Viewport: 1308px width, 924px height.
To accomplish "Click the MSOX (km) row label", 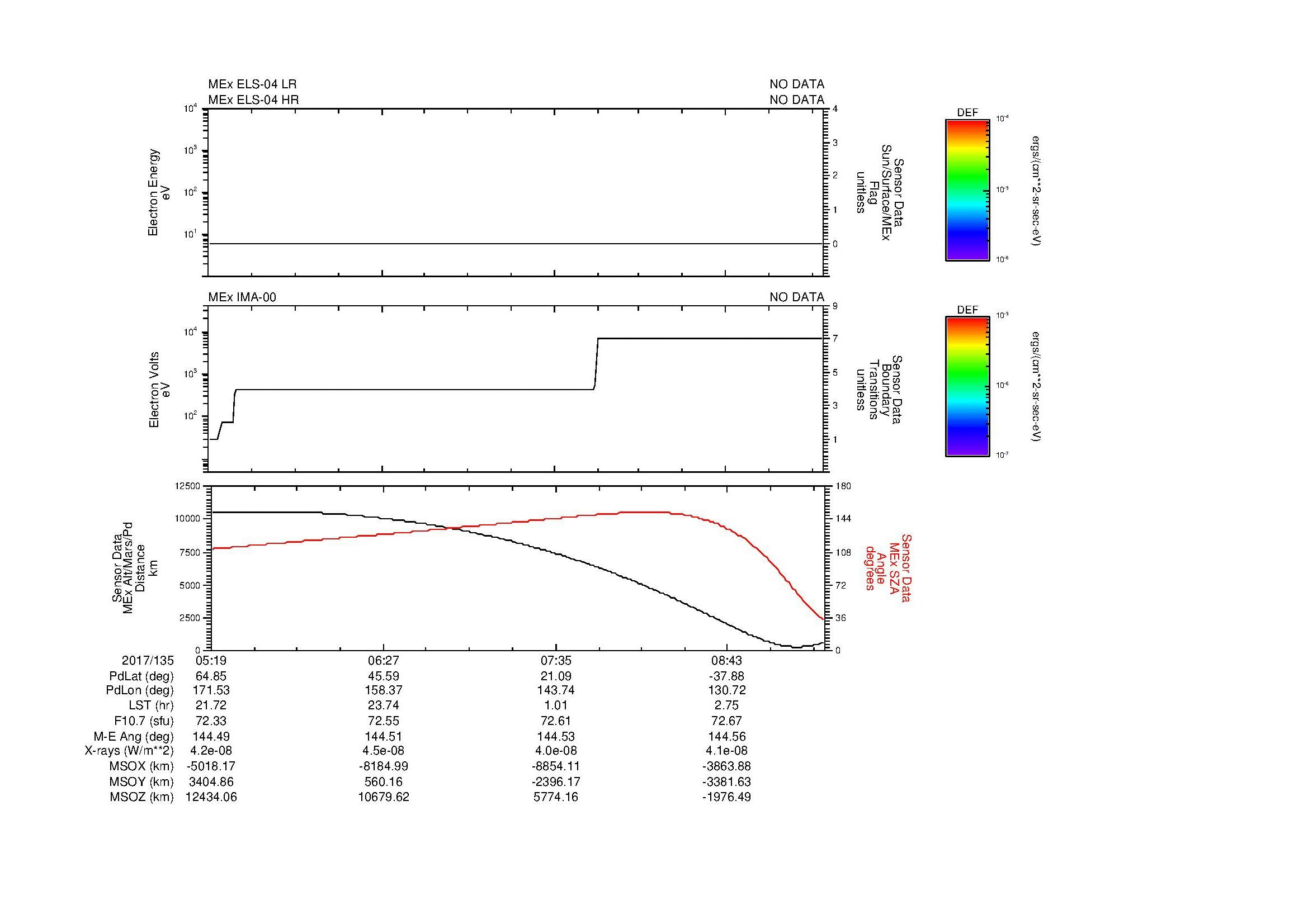I will tap(141, 766).
